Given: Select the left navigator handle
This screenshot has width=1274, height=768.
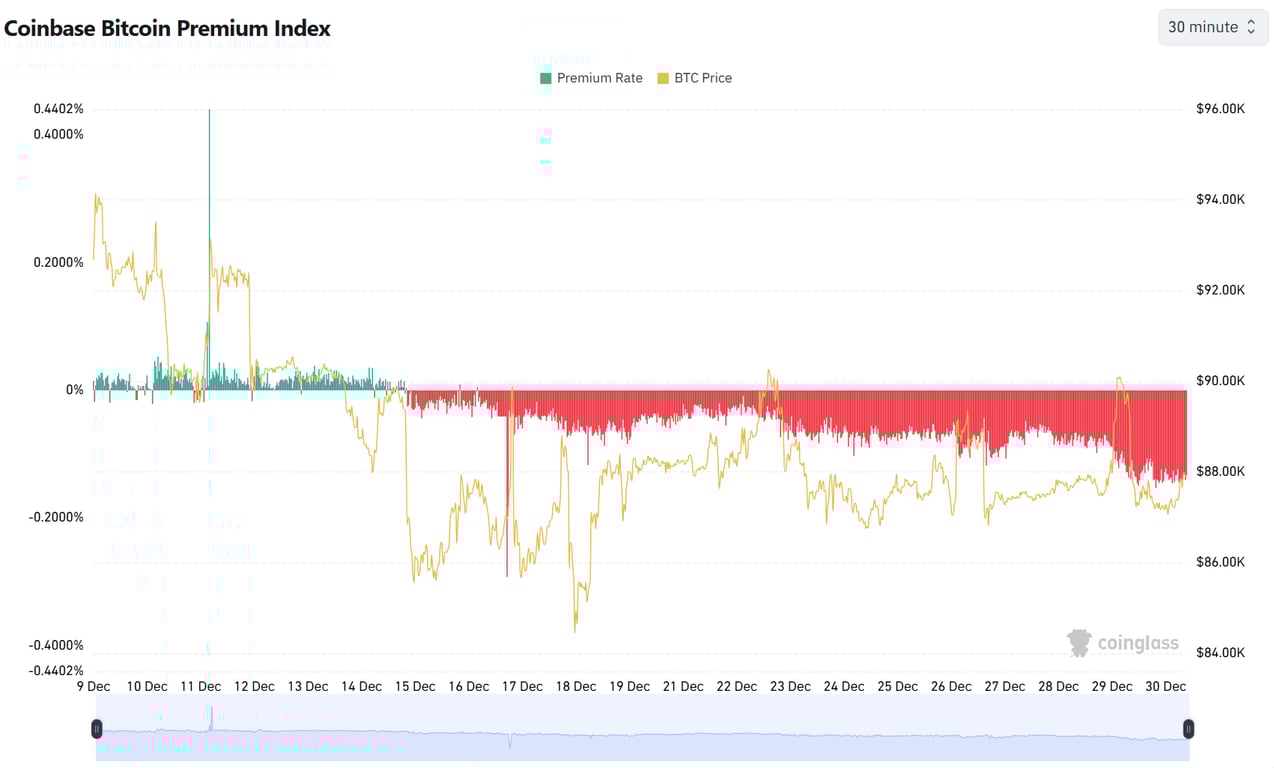Looking at the screenshot, I should point(97,729).
